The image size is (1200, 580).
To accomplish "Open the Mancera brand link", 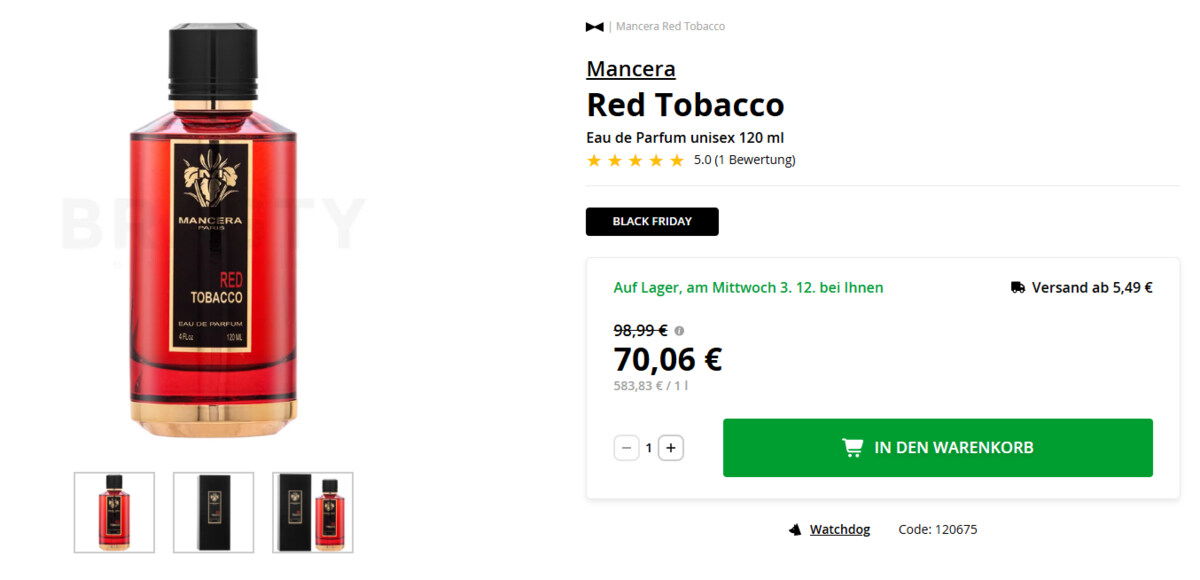I will pos(630,69).
